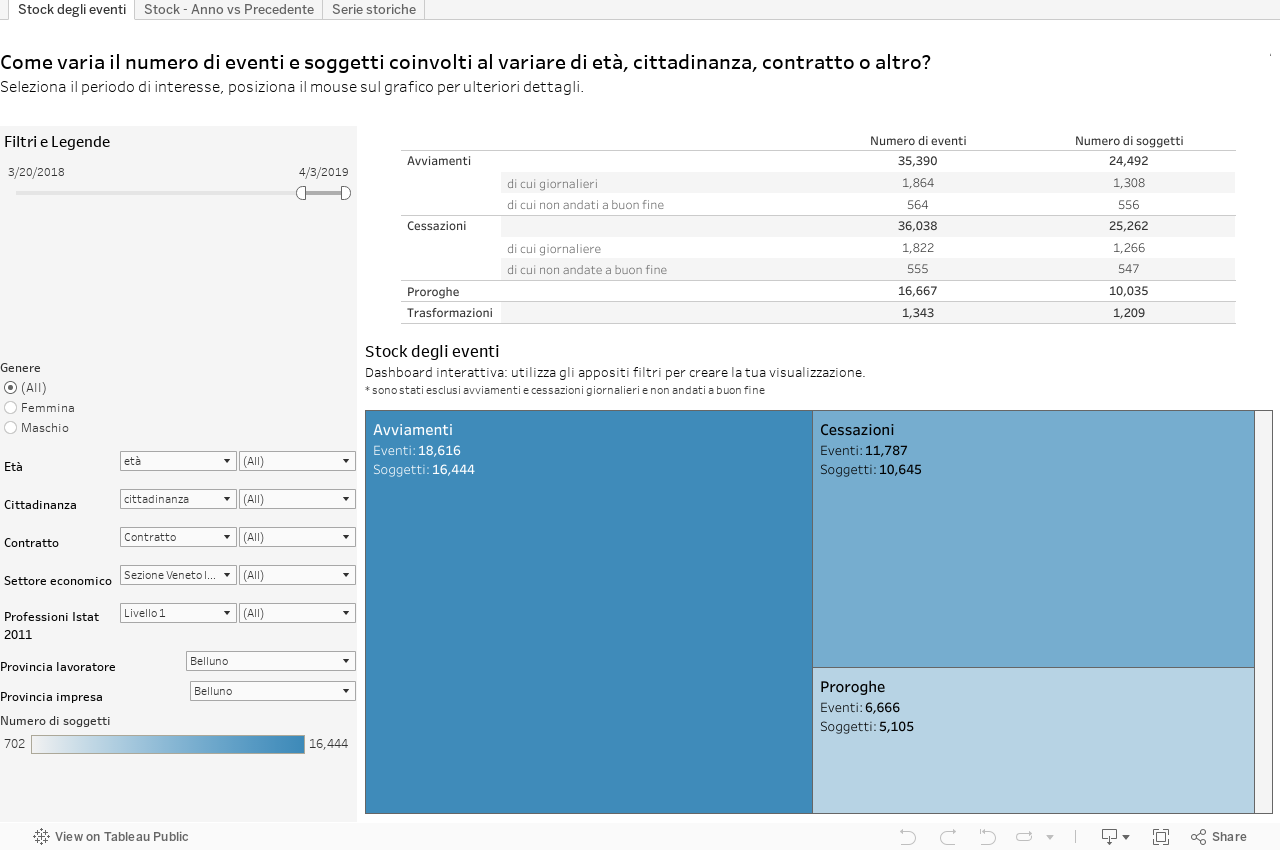Click the Cessazioni events value 36,038
Viewport: 1280px width, 850px height.
(918, 226)
